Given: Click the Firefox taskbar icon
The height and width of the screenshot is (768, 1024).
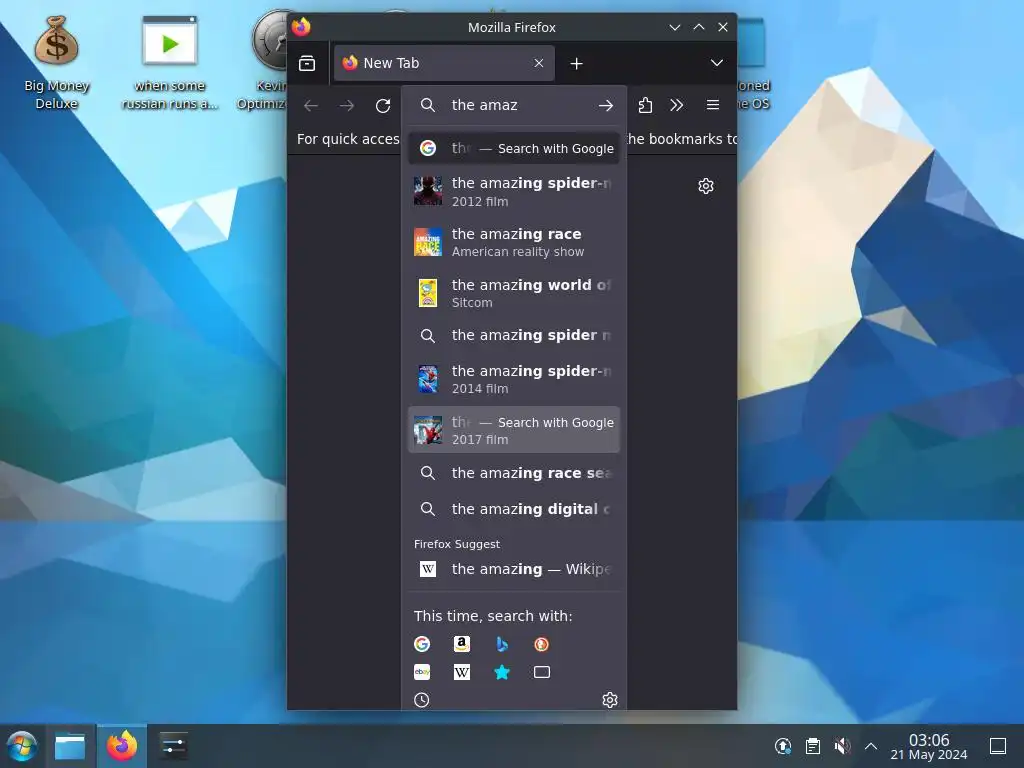Looking at the screenshot, I should 122,746.
